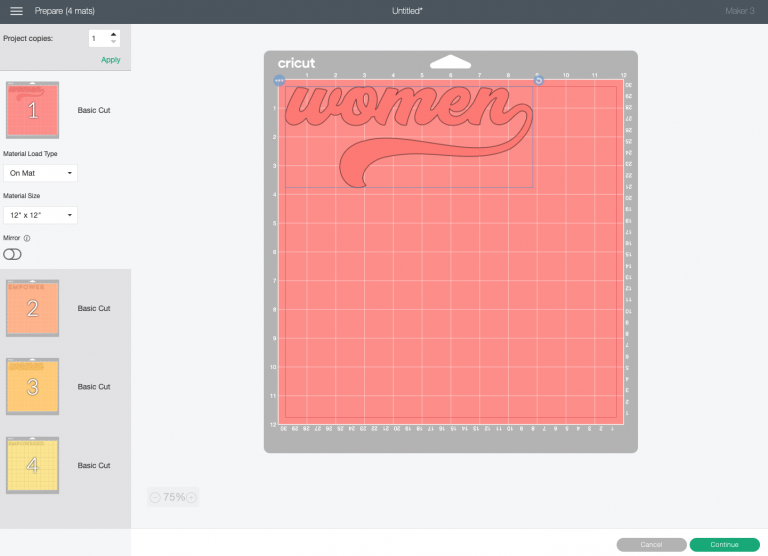The width and height of the screenshot is (768, 556).
Task: Open the Material Load Type dropdown
Action: (x=41, y=173)
